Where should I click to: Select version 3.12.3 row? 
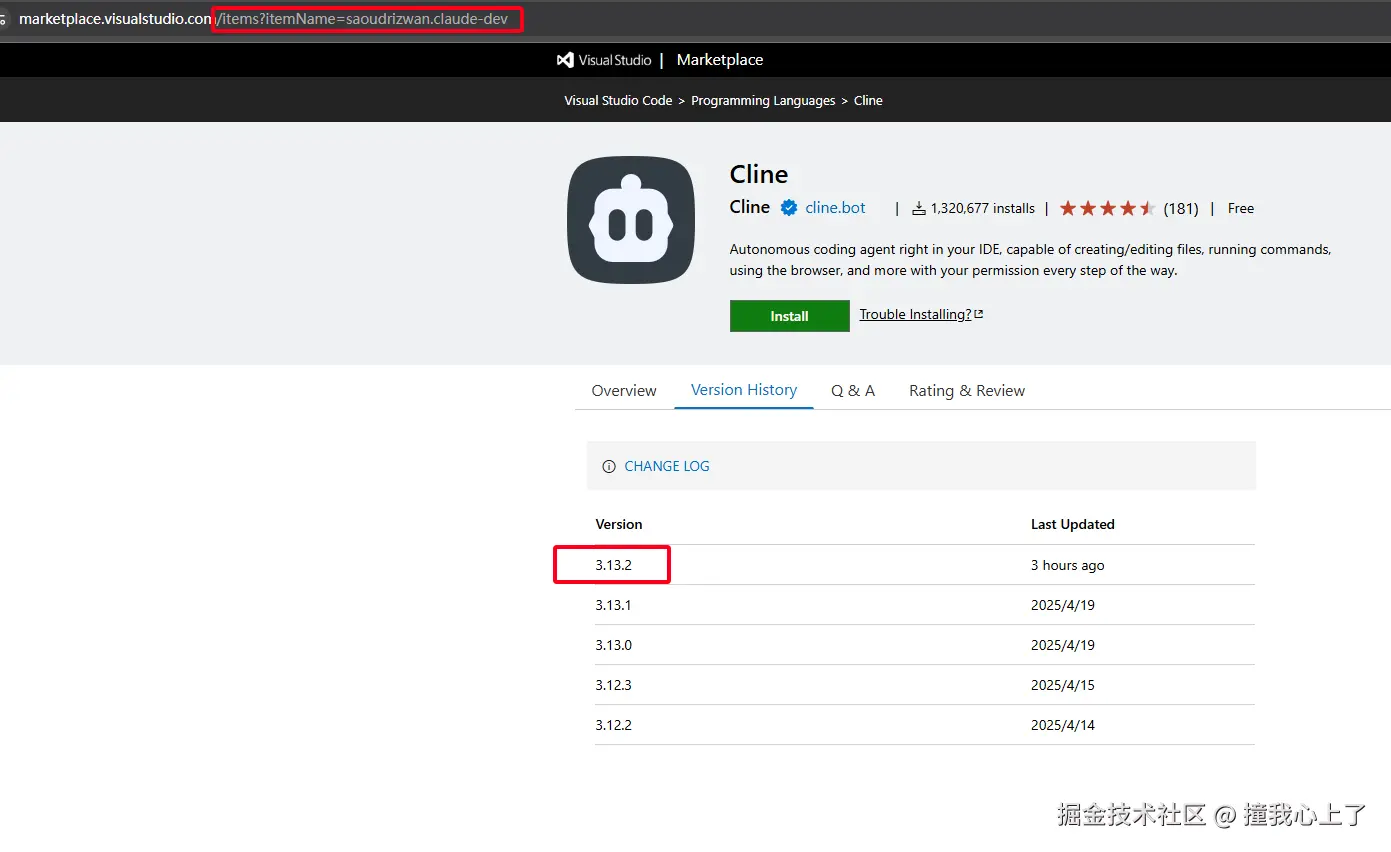[924, 685]
